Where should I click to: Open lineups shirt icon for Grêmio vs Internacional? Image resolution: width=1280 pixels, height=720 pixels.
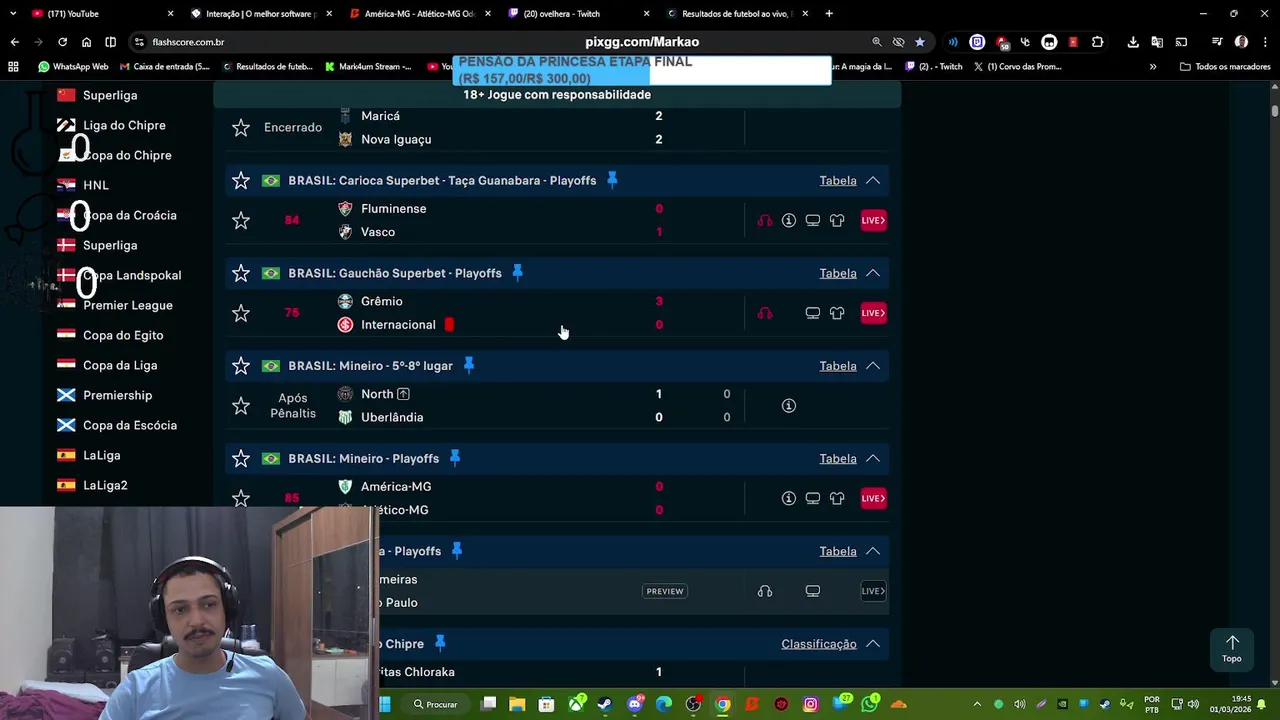coord(837,313)
